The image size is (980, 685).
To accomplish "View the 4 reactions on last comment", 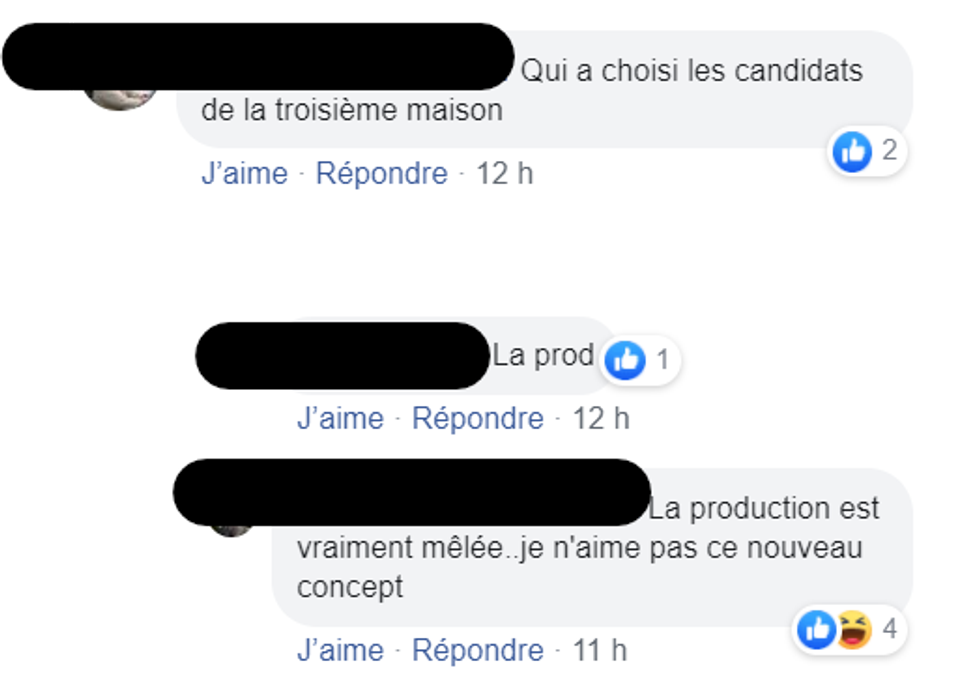I will [889, 630].
